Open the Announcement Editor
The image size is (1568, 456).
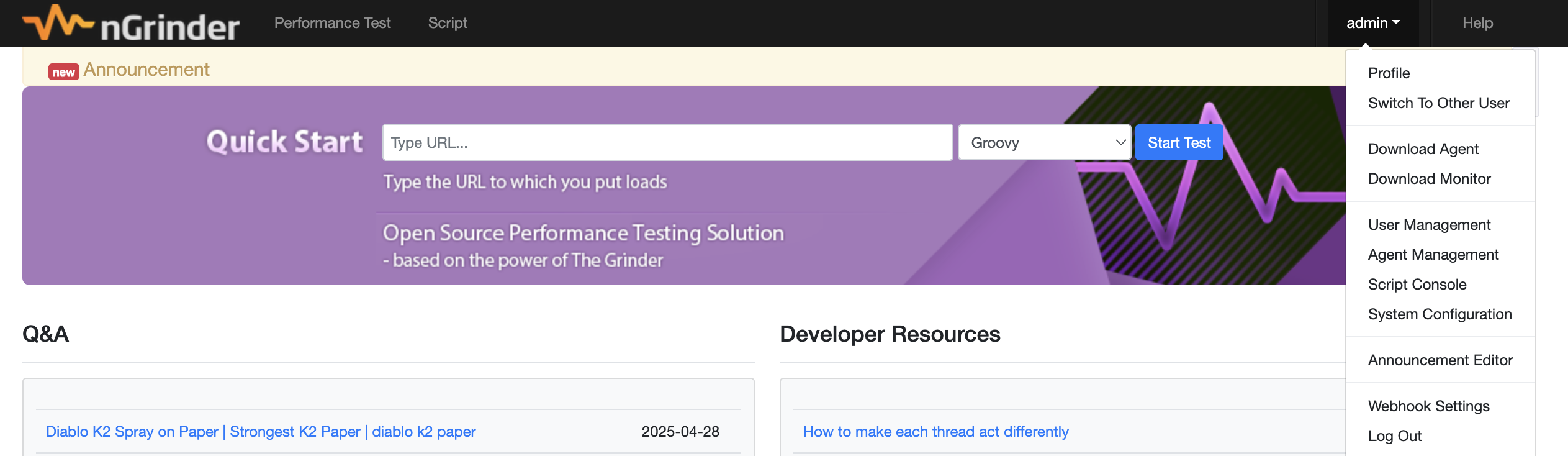point(1440,360)
